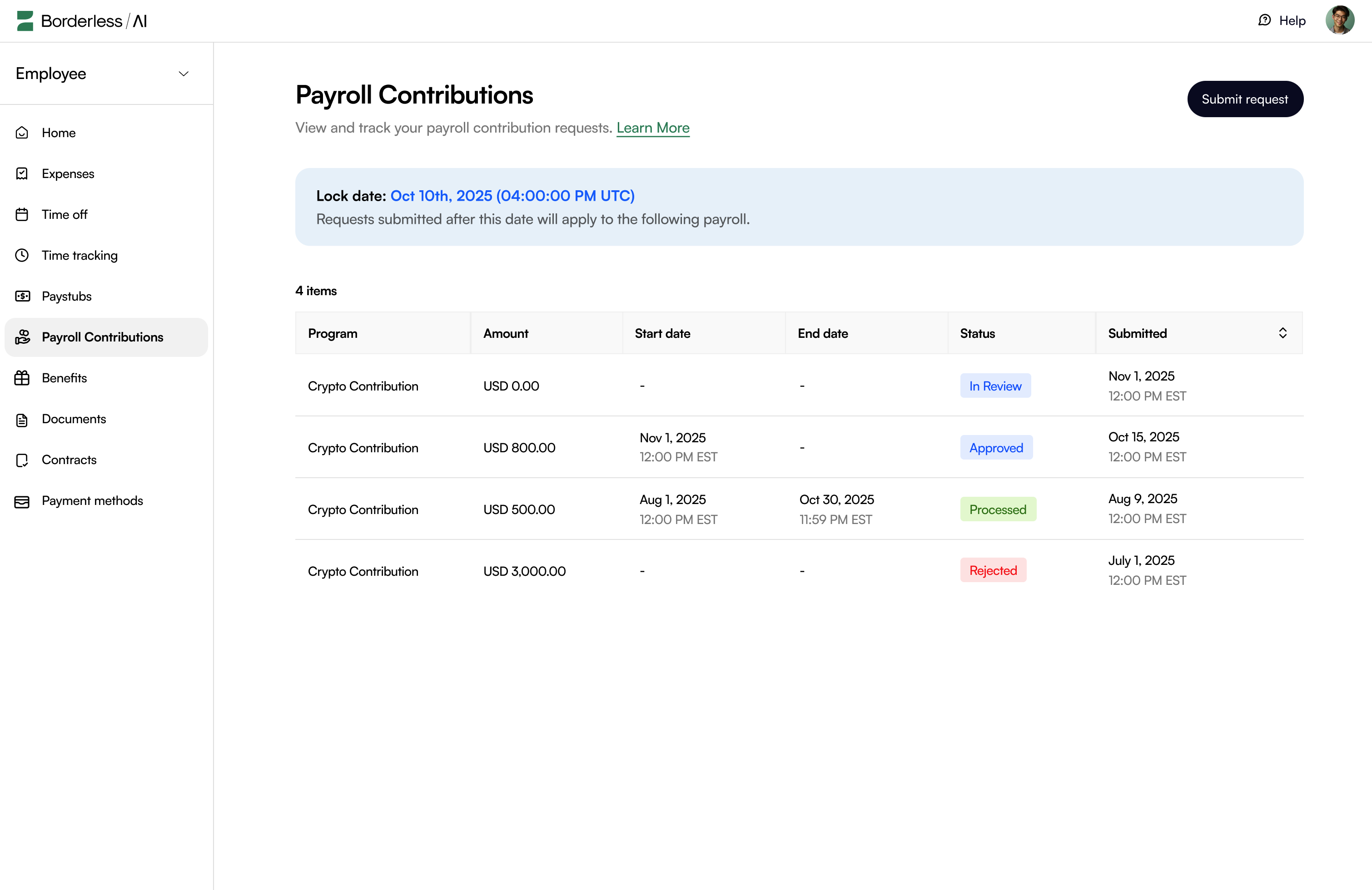The image size is (1372, 890).
Task: Select Paystubs from the sidebar menu
Action: tap(66, 296)
